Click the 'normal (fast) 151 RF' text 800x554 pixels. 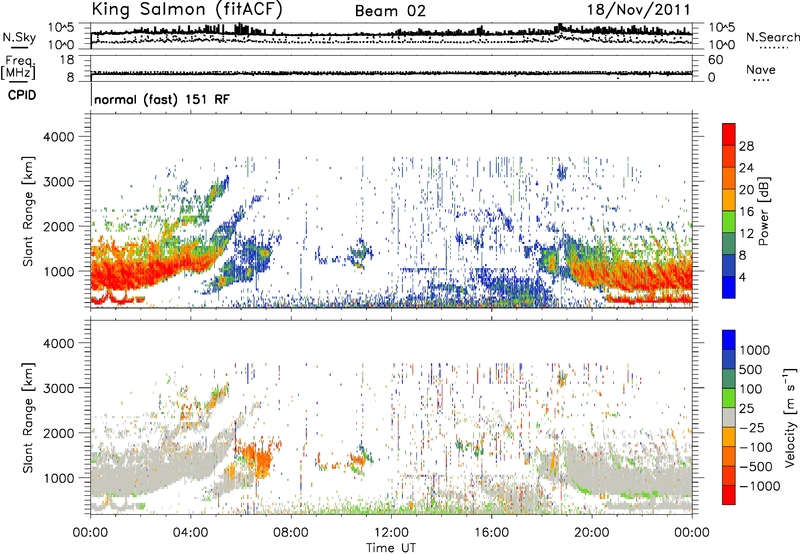pos(162,99)
